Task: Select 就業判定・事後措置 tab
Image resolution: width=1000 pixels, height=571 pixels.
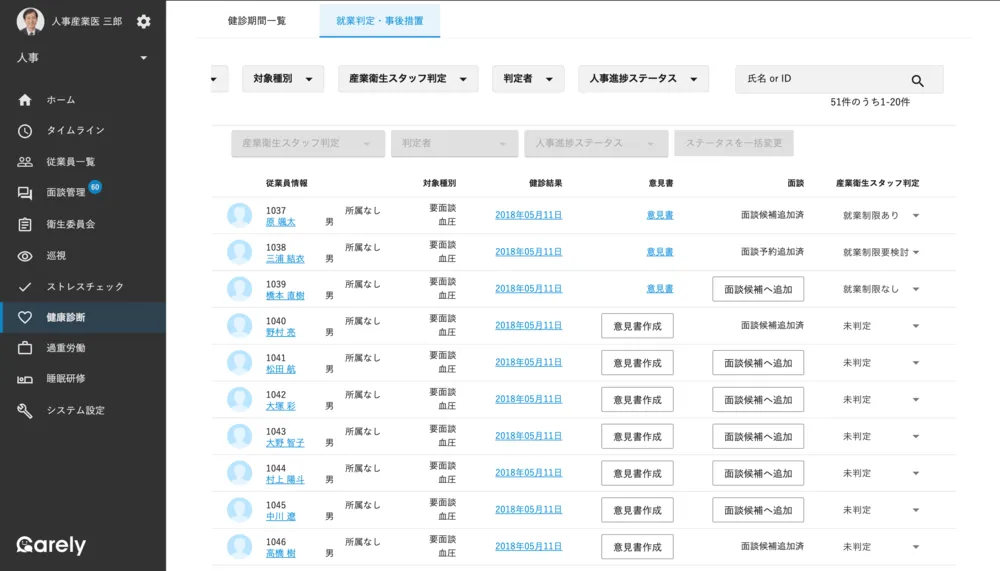Action: click(379, 21)
